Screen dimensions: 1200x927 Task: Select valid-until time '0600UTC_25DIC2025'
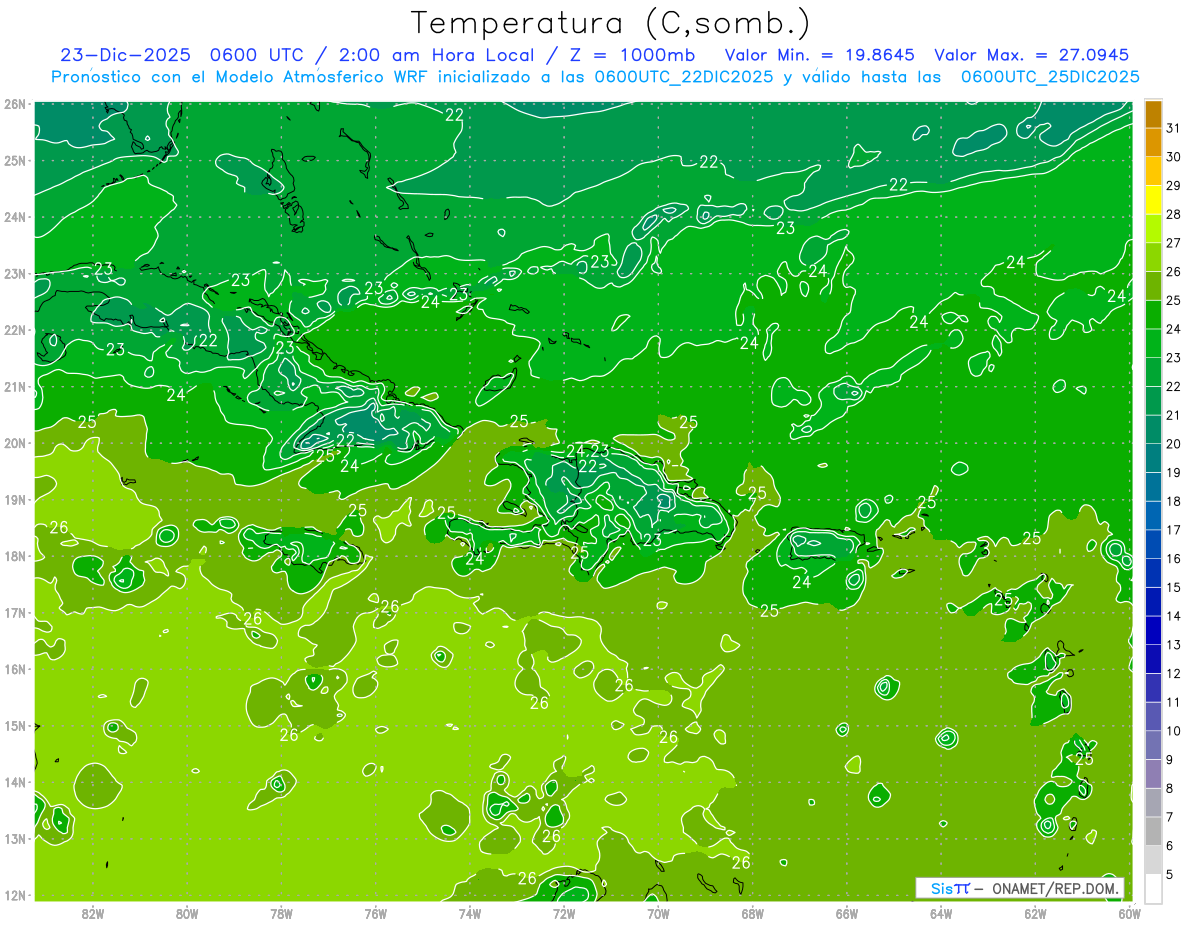[1050, 77]
